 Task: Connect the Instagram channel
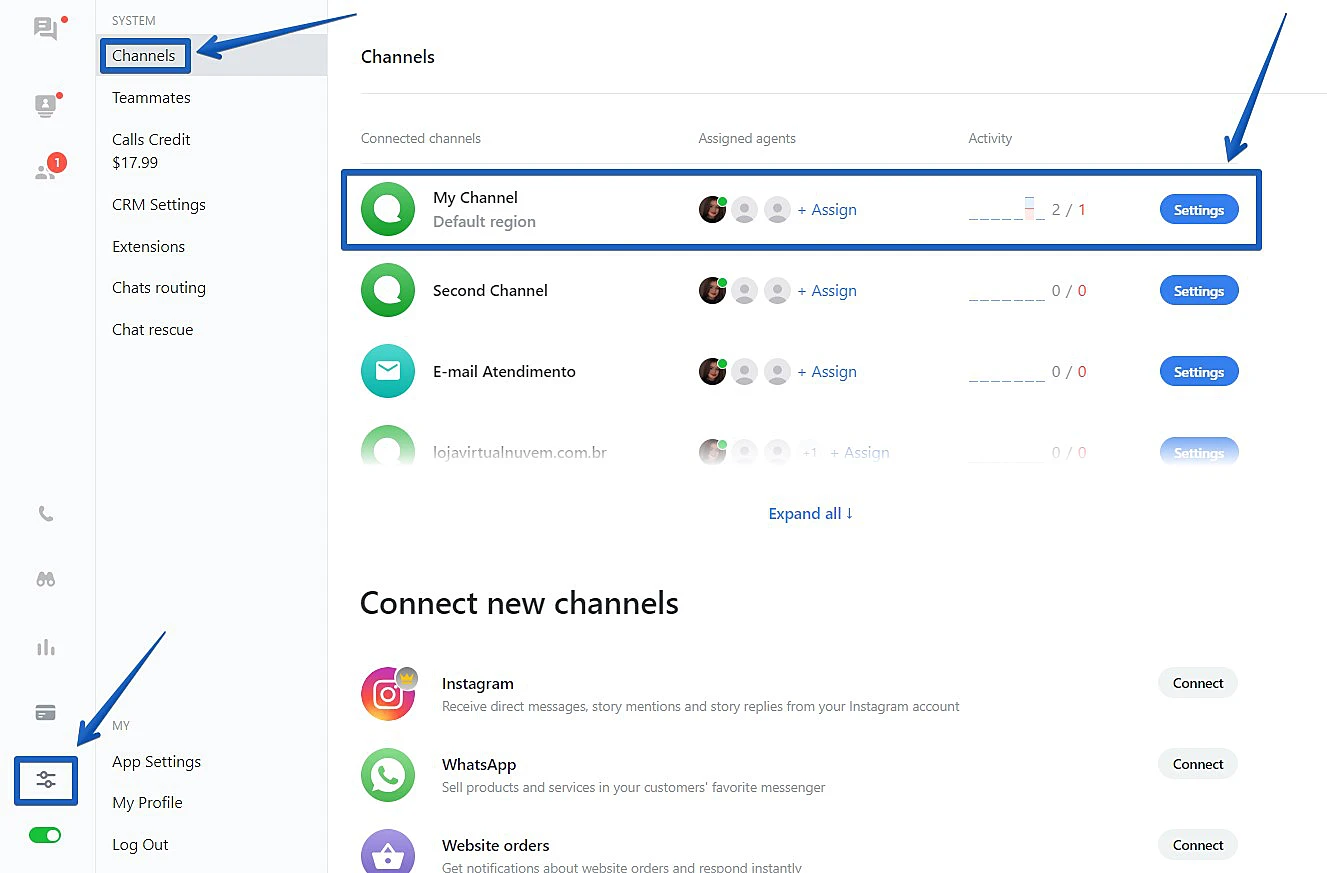point(1198,684)
